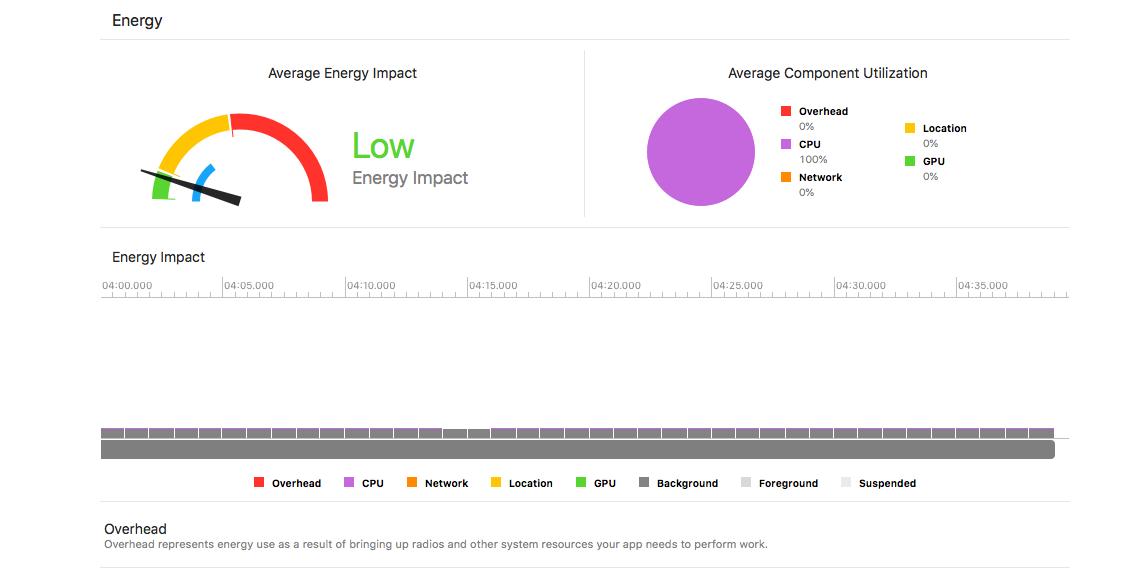Viewport: 1129px width, 571px height.
Task: Click the CPU purple swatch in pie legend
Action: coord(786,144)
